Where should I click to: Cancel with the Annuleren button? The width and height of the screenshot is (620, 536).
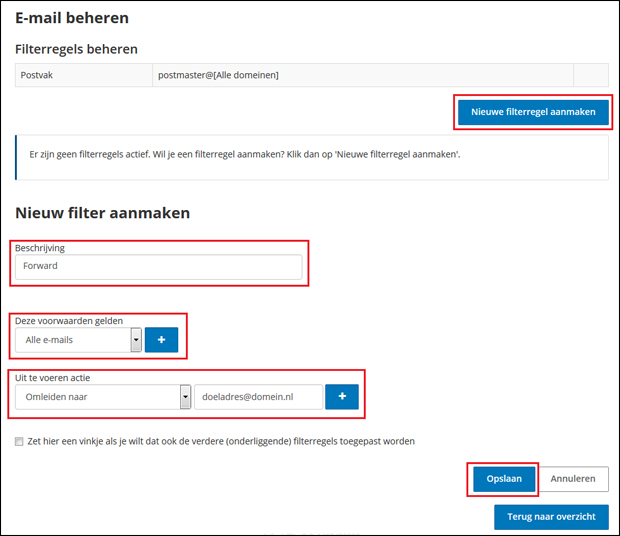[574, 479]
